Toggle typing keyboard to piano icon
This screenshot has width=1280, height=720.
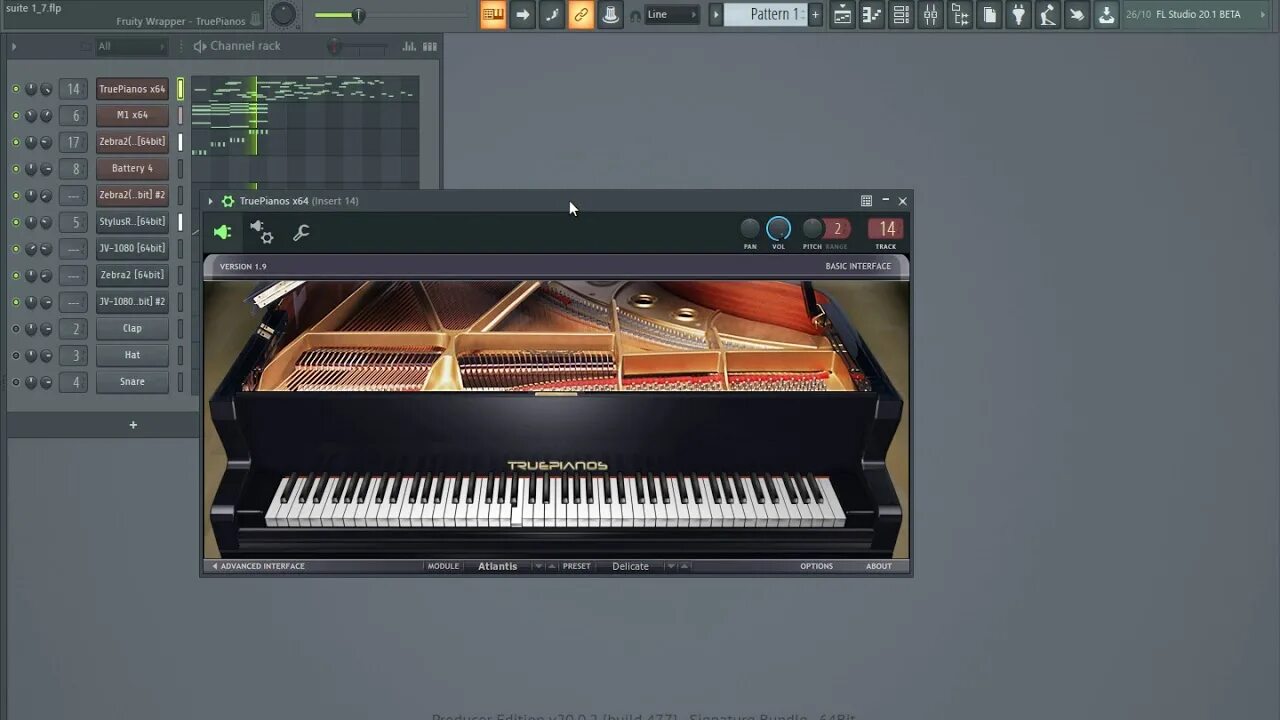pos(493,14)
